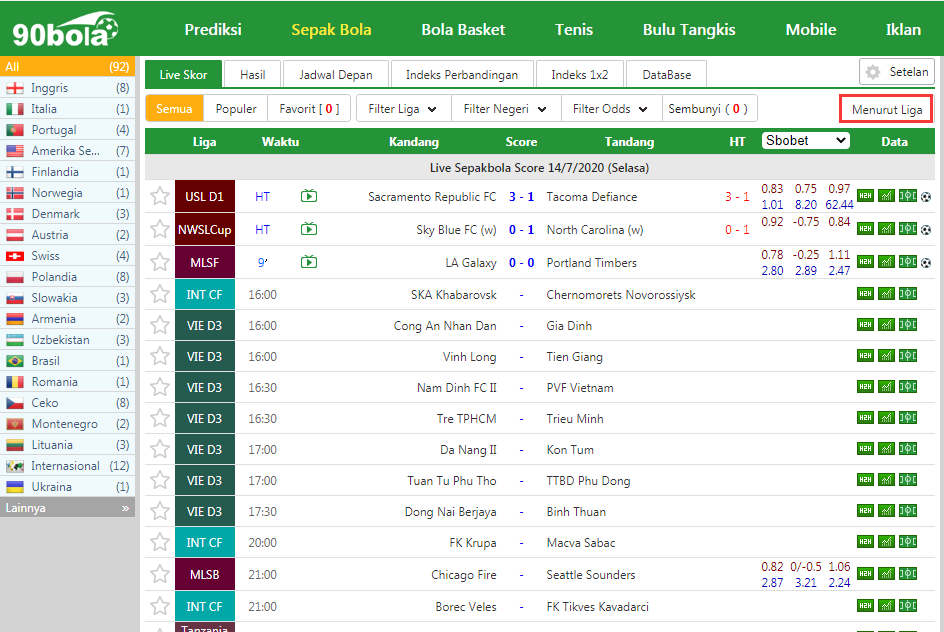The height and width of the screenshot is (632, 944).
Task: Toggle favorite star for Borec Veles match
Action: 160,606
